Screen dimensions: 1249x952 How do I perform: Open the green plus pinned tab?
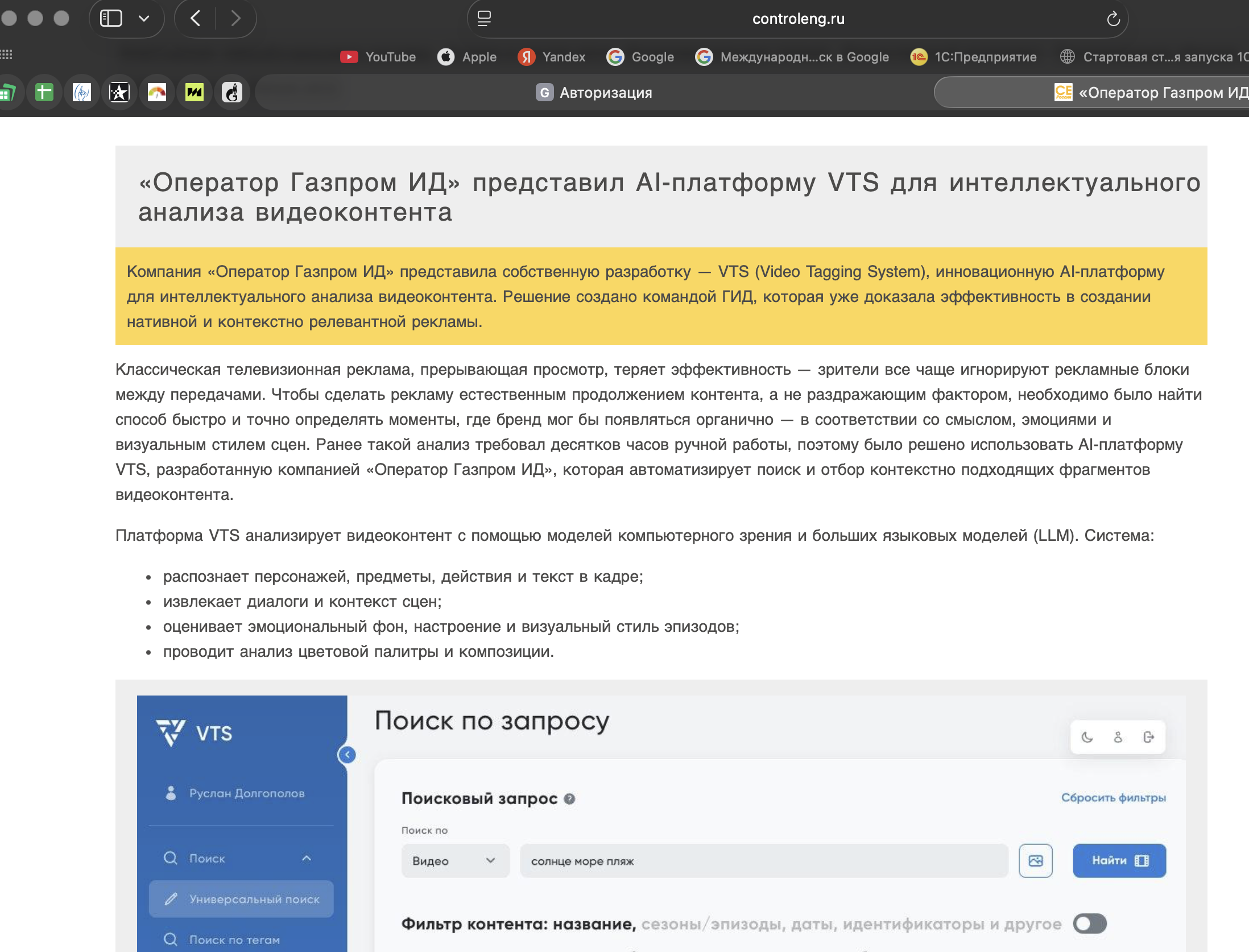[44, 92]
